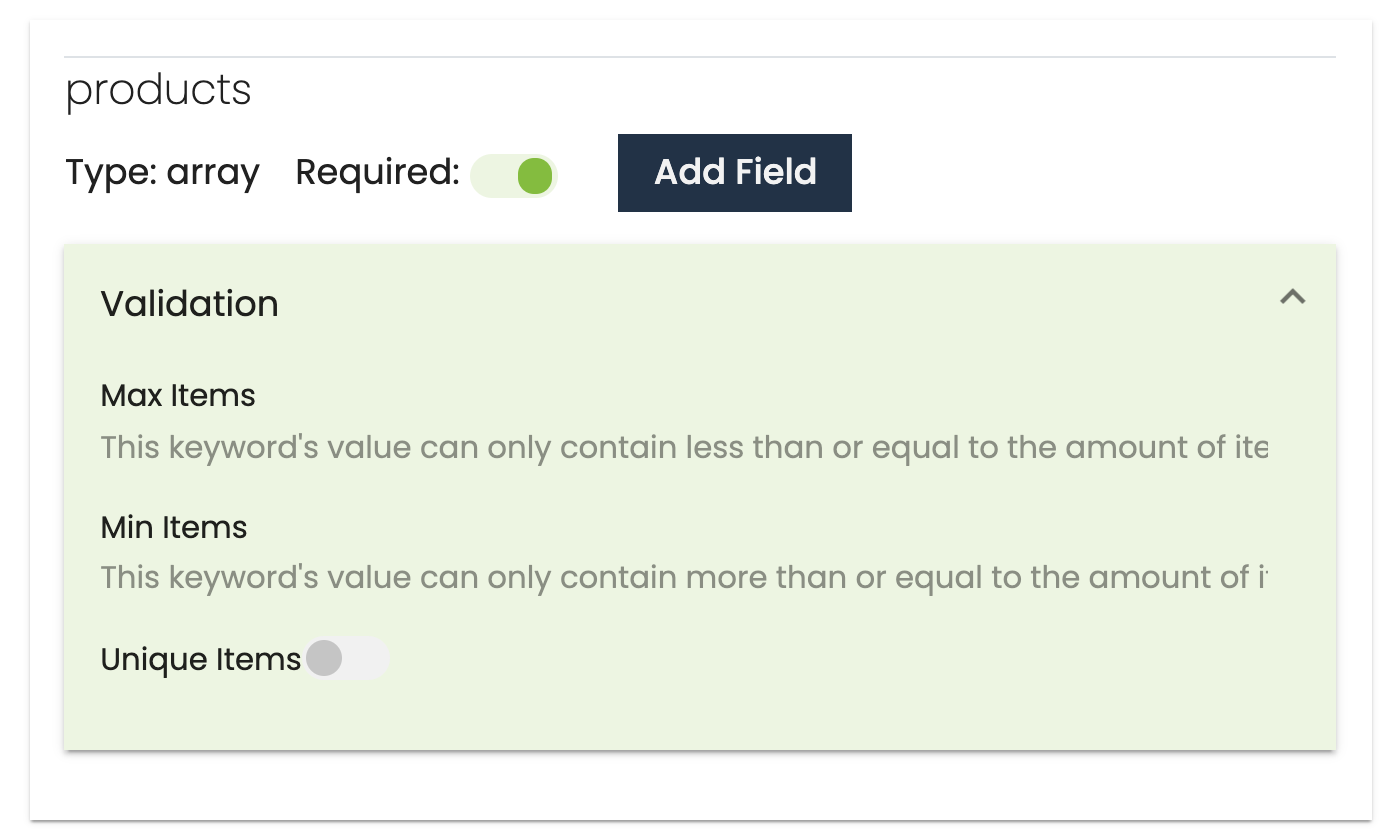Click the Required: label text
Image resolution: width=1398 pixels, height=840 pixels.
pyautogui.click(x=377, y=173)
